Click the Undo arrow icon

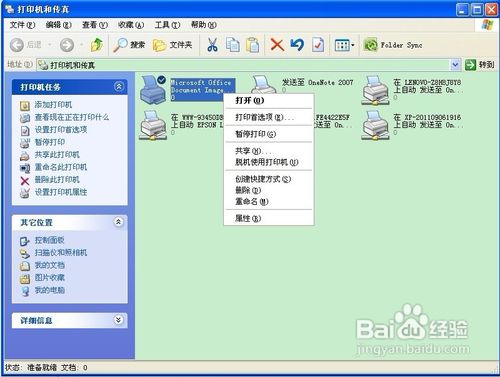(297, 45)
